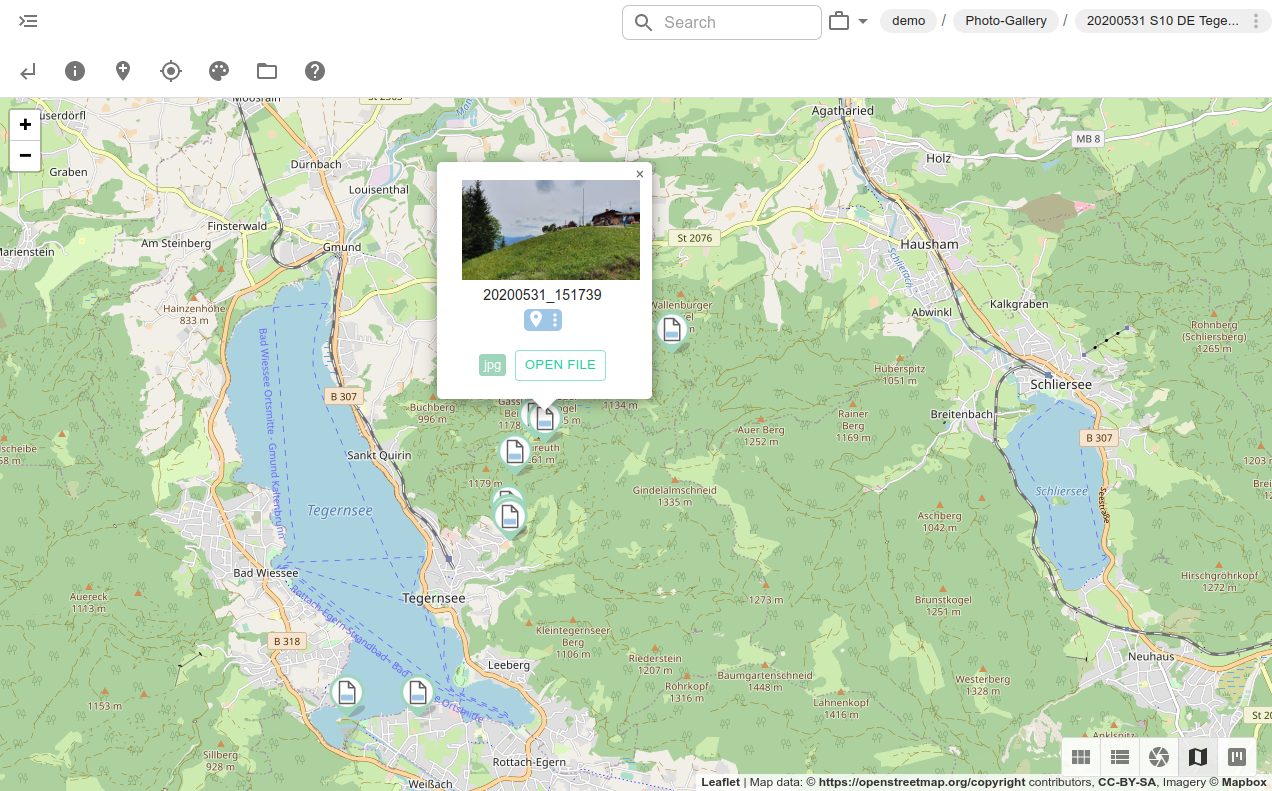
Task: Click the photo thumbnail in the popup
Action: tap(550, 230)
